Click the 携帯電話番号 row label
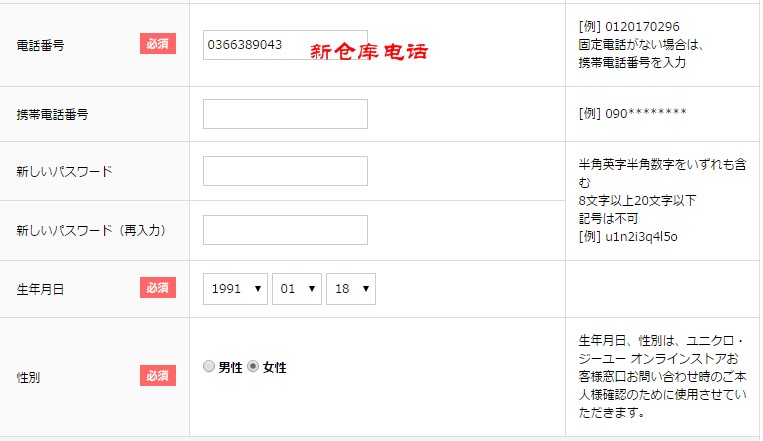763x441 pixels. (x=53, y=115)
